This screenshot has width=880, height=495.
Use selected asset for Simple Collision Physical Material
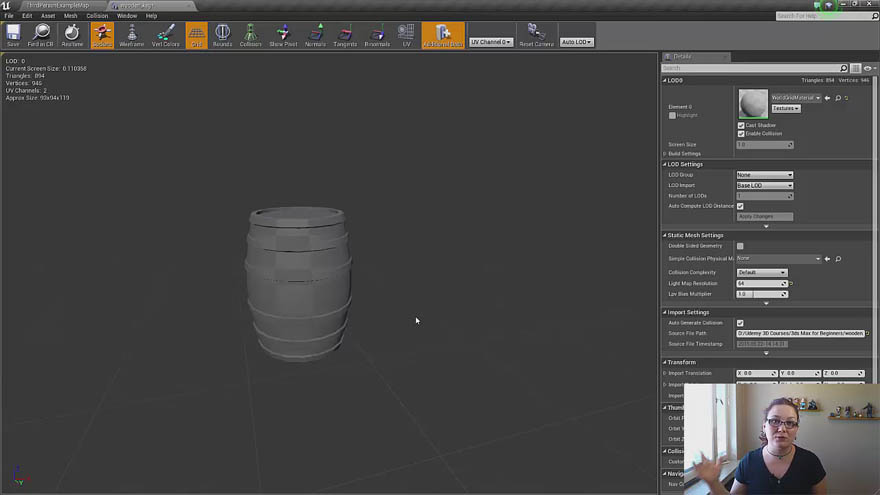click(x=827, y=259)
